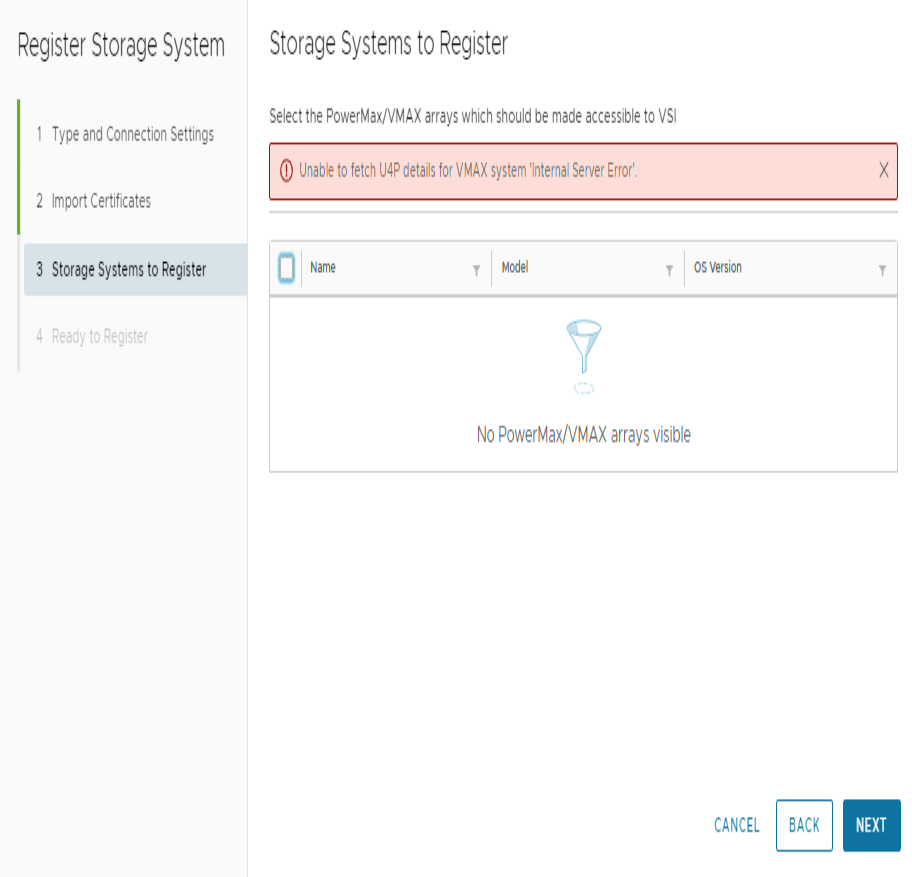Click the NEXT button
The image size is (912, 877).
(871, 825)
